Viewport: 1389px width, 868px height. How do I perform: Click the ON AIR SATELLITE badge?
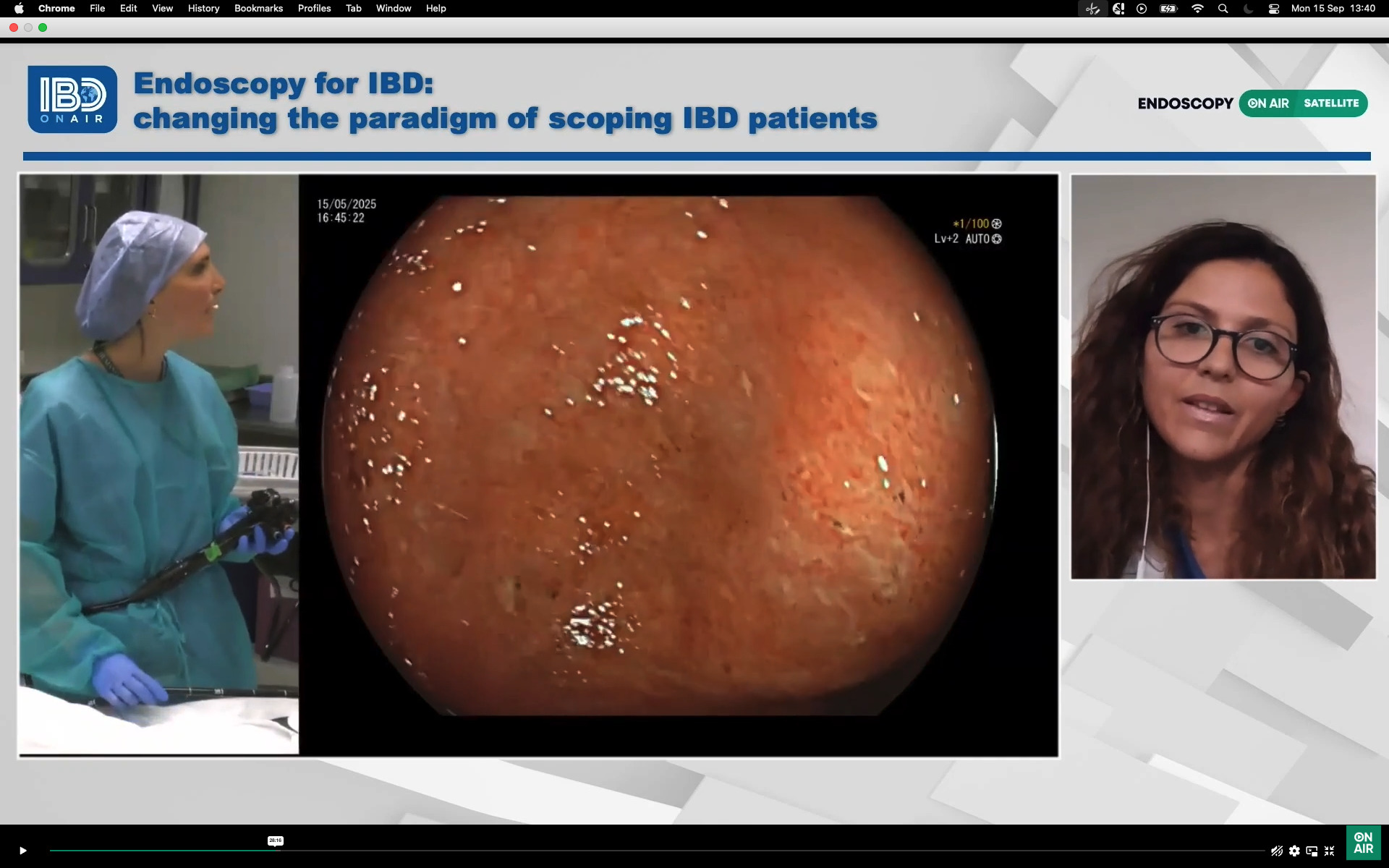pyautogui.click(x=1303, y=103)
